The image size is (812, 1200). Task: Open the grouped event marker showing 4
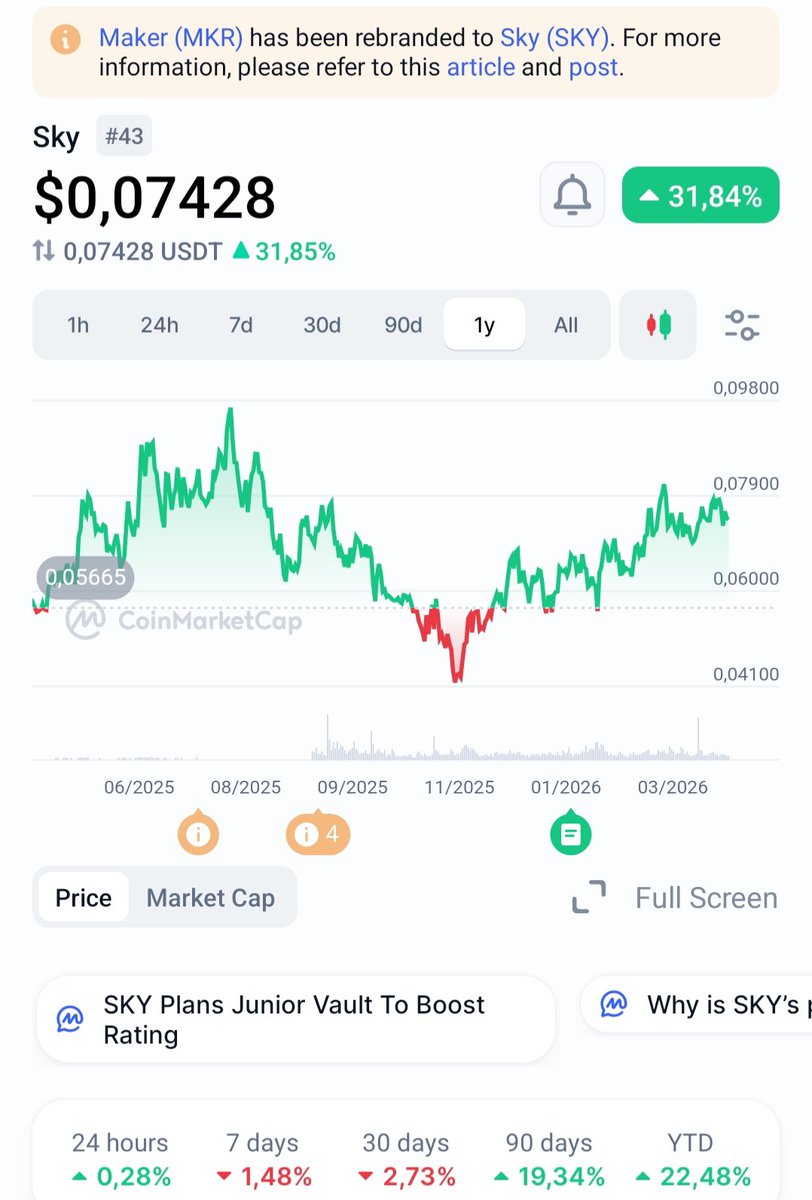click(318, 833)
